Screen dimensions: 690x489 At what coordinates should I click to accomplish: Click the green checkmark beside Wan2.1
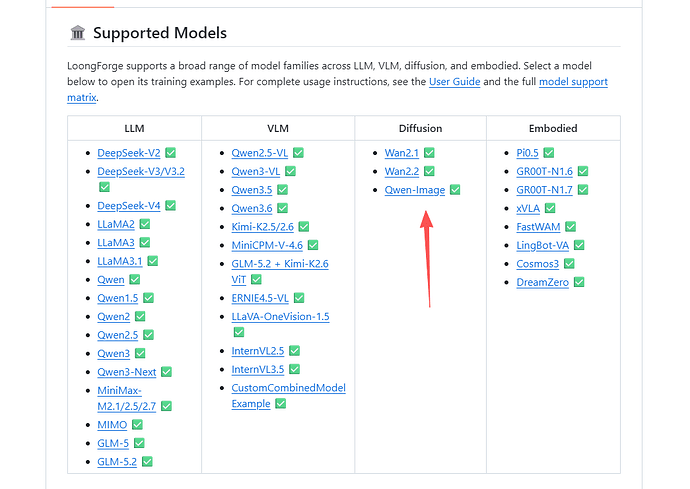point(429,153)
